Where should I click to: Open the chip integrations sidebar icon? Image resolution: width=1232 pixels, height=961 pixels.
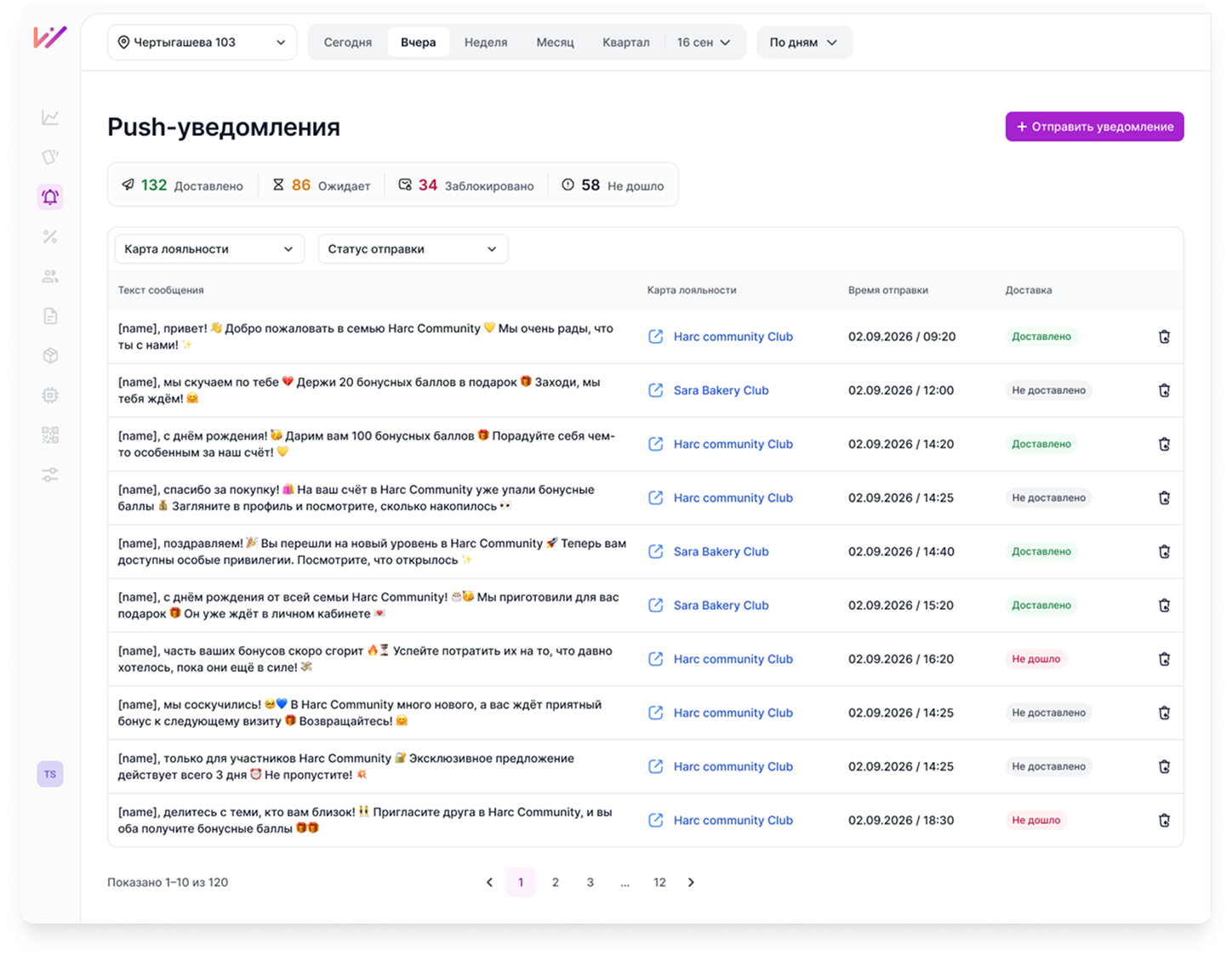click(x=50, y=395)
